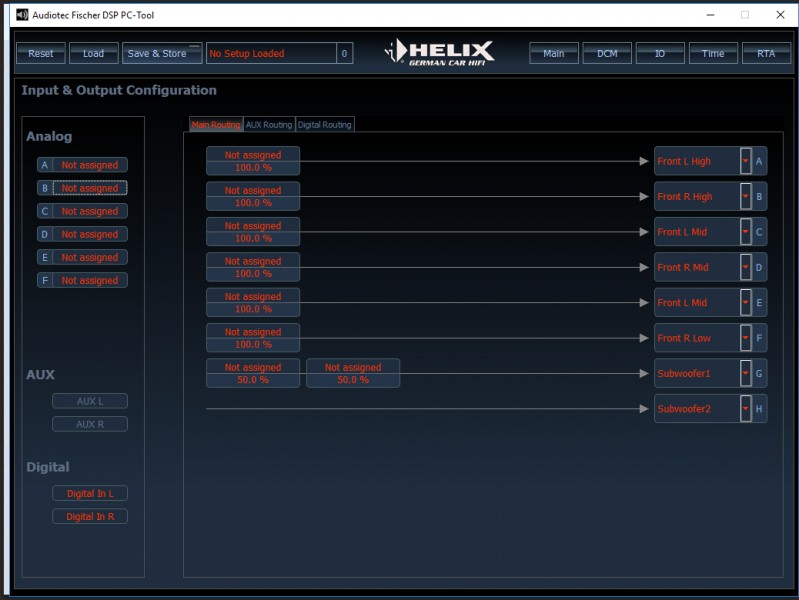The width and height of the screenshot is (799, 600).
Task: Click the speaker icon in title bar
Action: click(x=22, y=15)
